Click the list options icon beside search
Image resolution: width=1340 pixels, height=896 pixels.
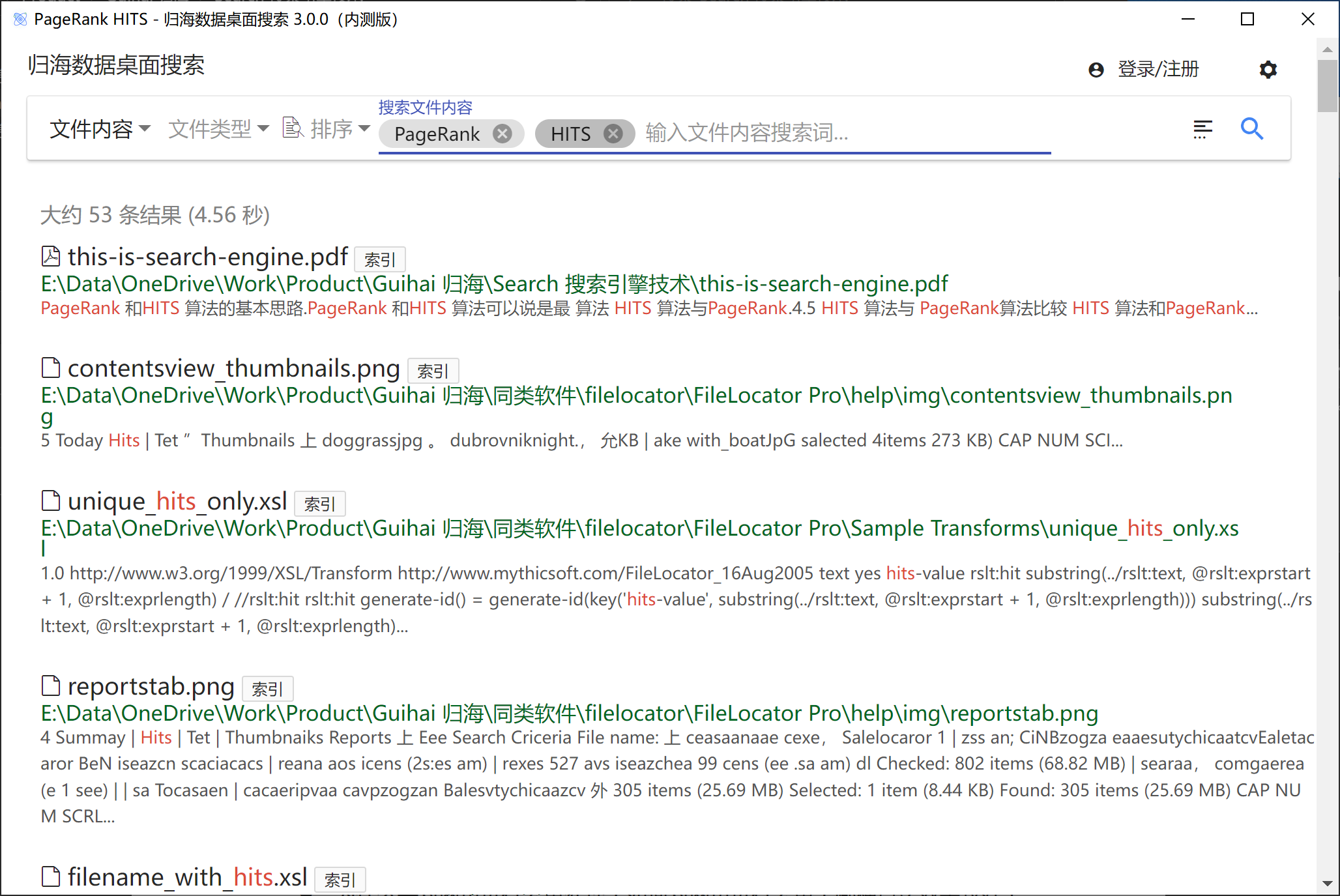1202,129
